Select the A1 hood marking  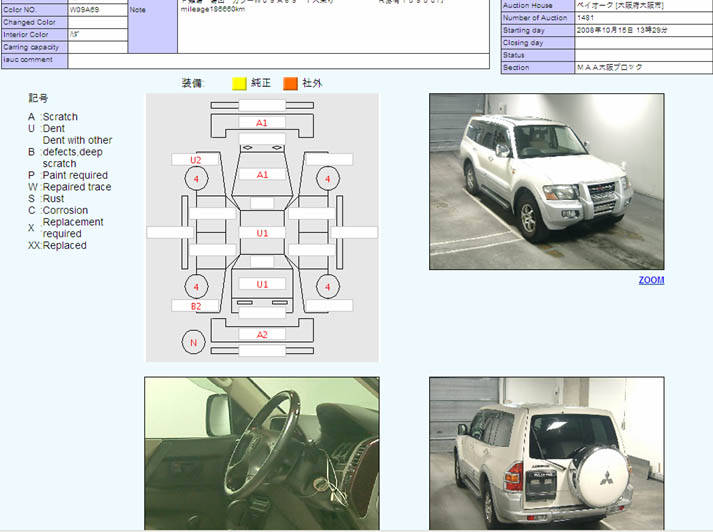click(x=262, y=175)
